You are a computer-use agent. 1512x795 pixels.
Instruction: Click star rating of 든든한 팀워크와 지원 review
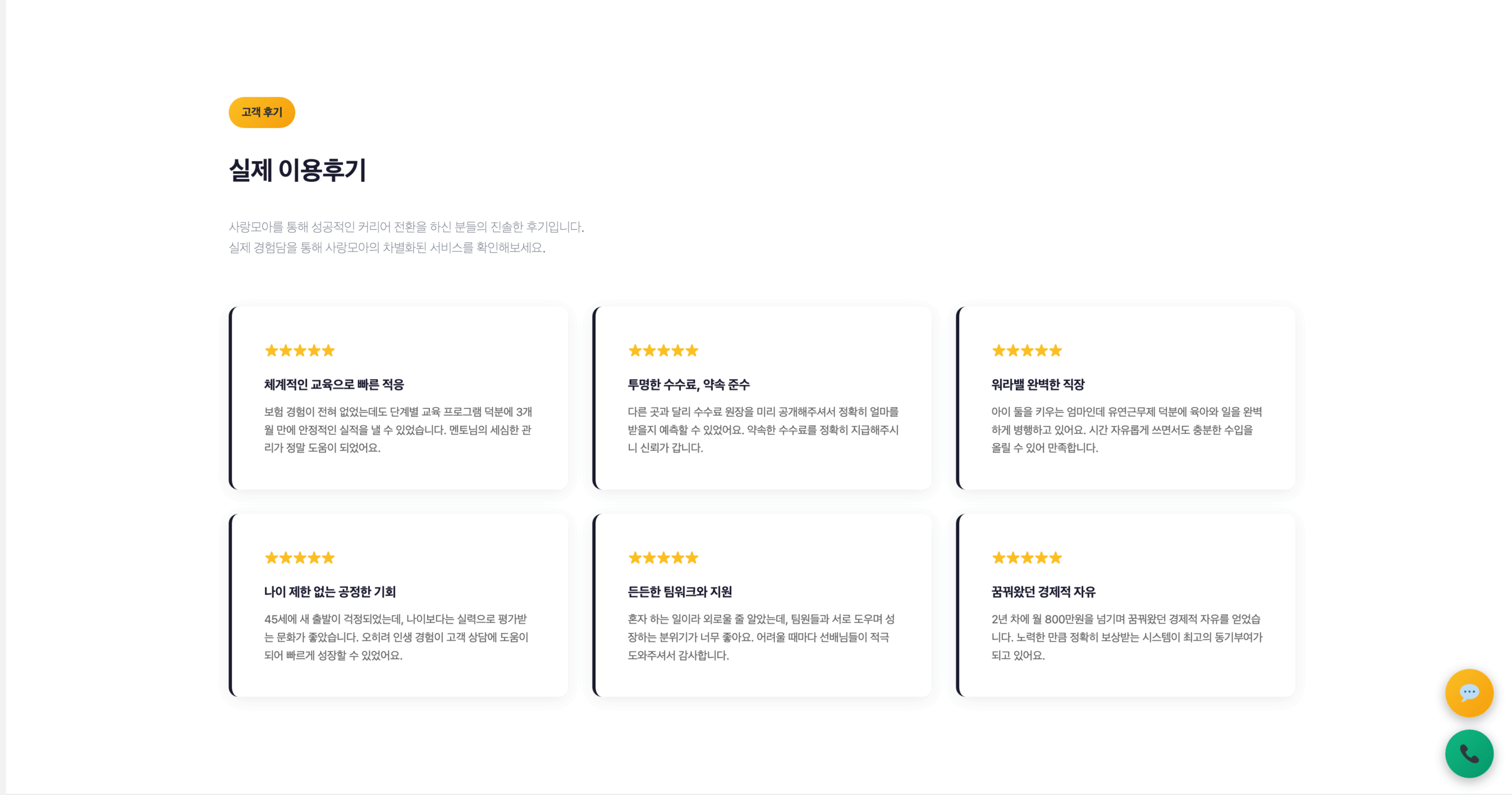663,558
